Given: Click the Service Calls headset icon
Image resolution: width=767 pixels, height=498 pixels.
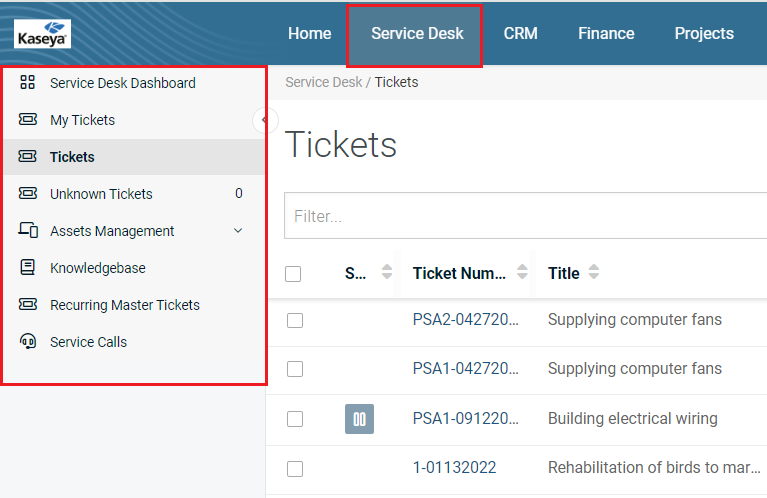Looking at the screenshot, I should tap(28, 342).
